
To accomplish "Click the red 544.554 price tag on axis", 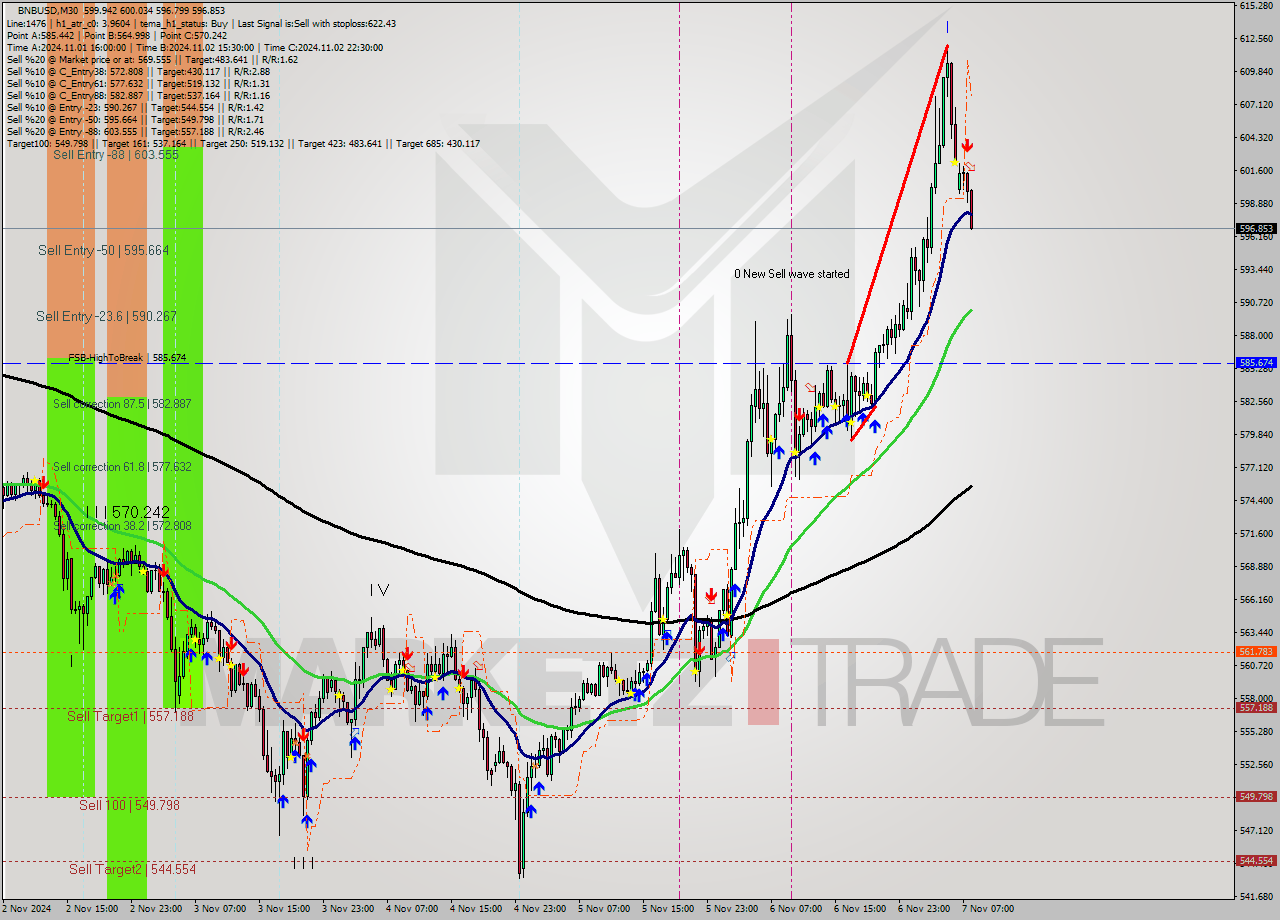I will pos(1256,861).
